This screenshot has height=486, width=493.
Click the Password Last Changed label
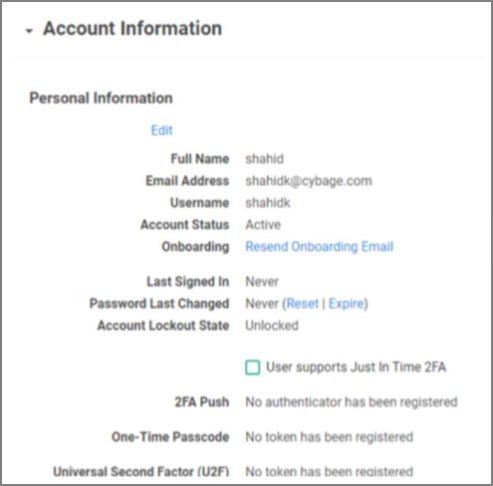point(159,304)
